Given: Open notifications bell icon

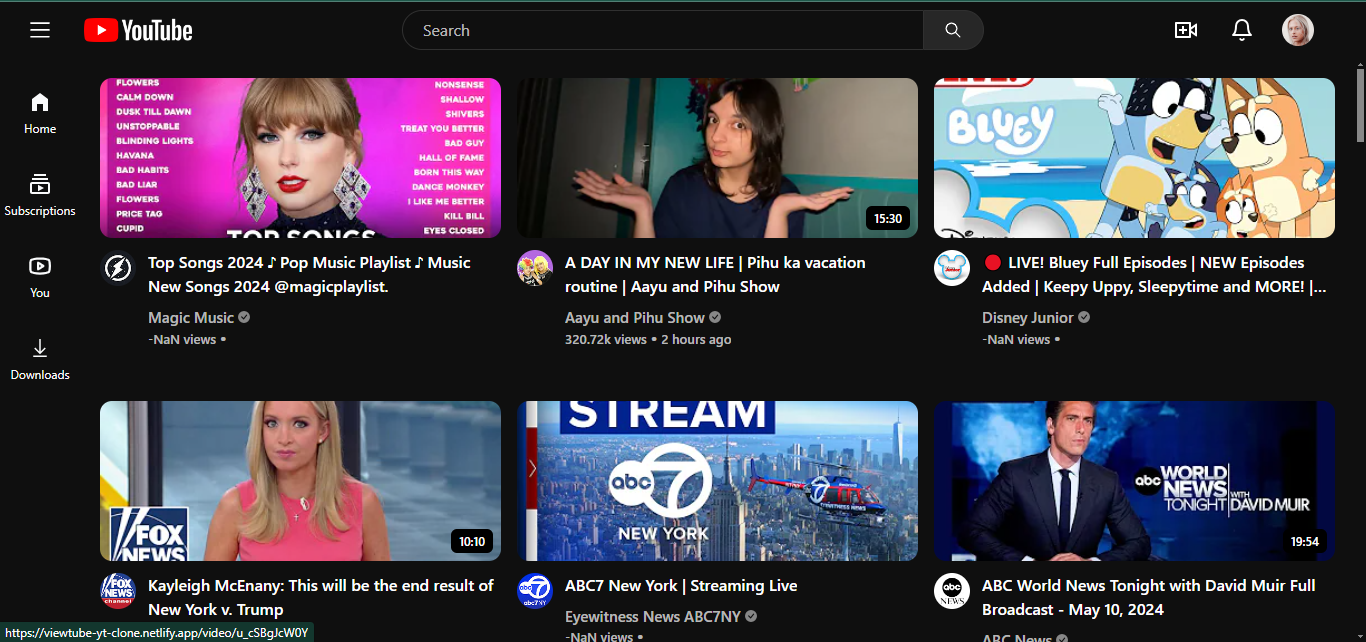Looking at the screenshot, I should 1242,30.
